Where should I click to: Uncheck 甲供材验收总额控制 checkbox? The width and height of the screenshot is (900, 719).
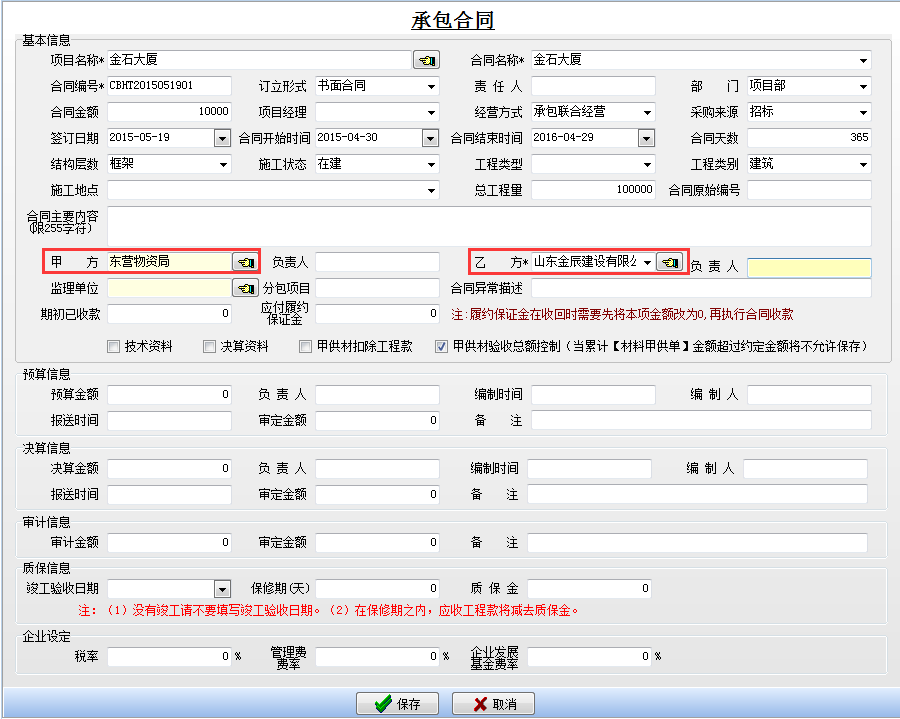point(441,347)
